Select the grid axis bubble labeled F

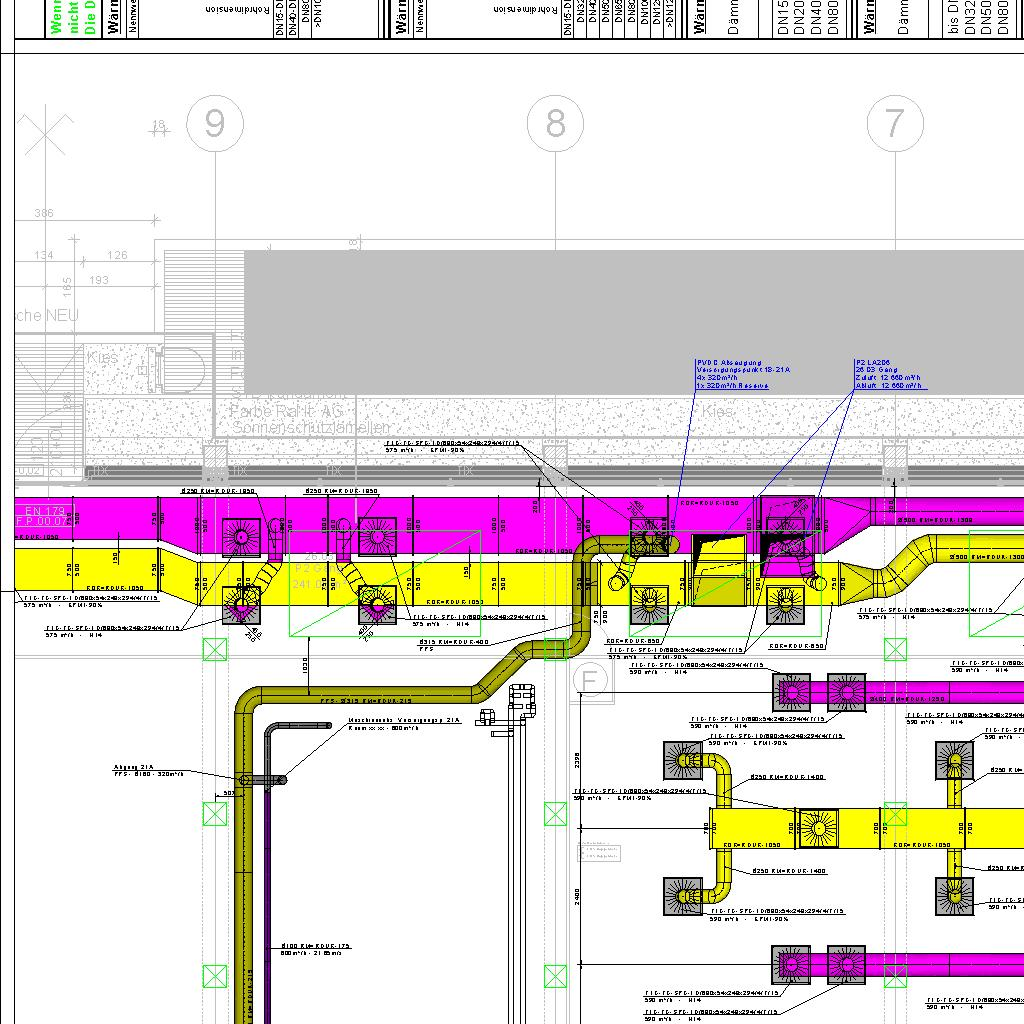tap(590, 681)
